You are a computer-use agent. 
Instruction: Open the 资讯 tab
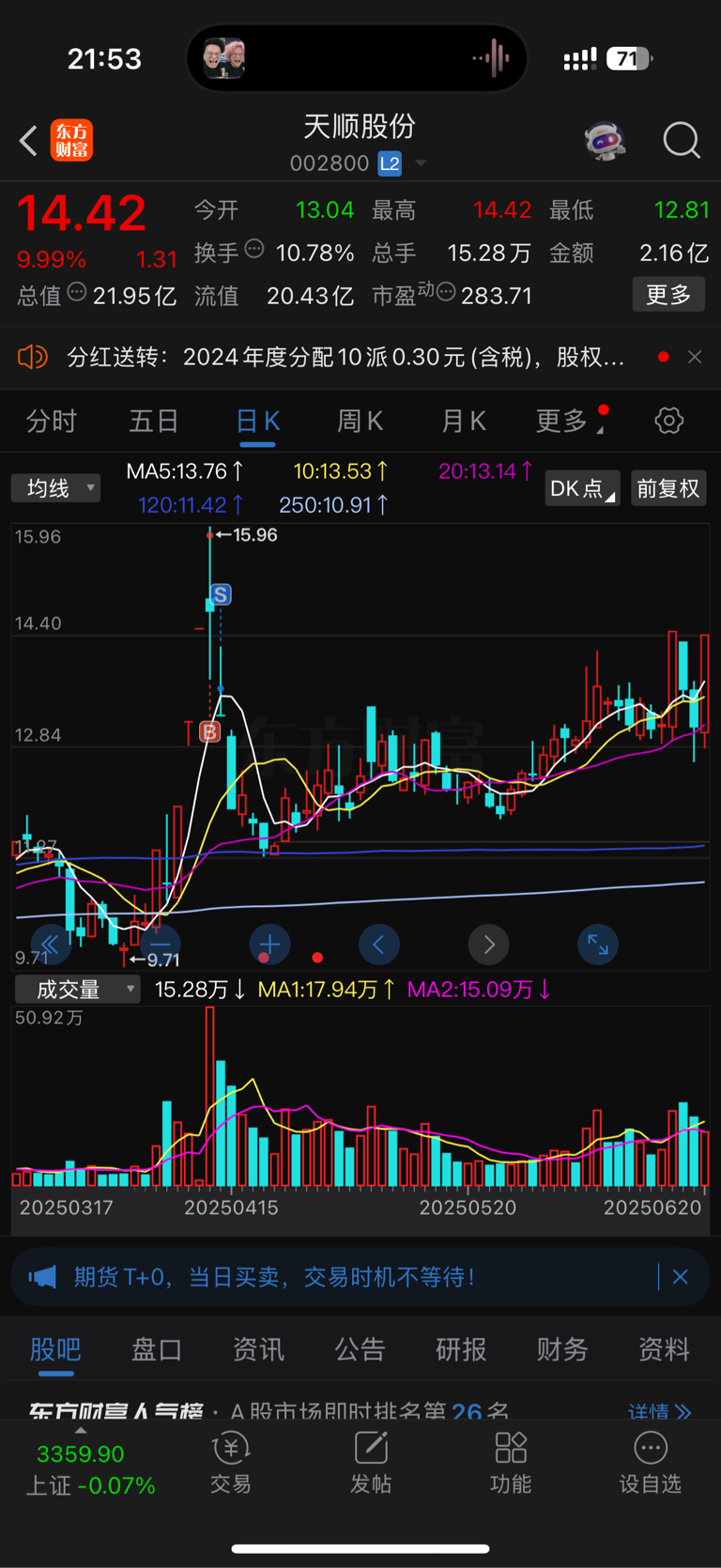pos(258,1349)
